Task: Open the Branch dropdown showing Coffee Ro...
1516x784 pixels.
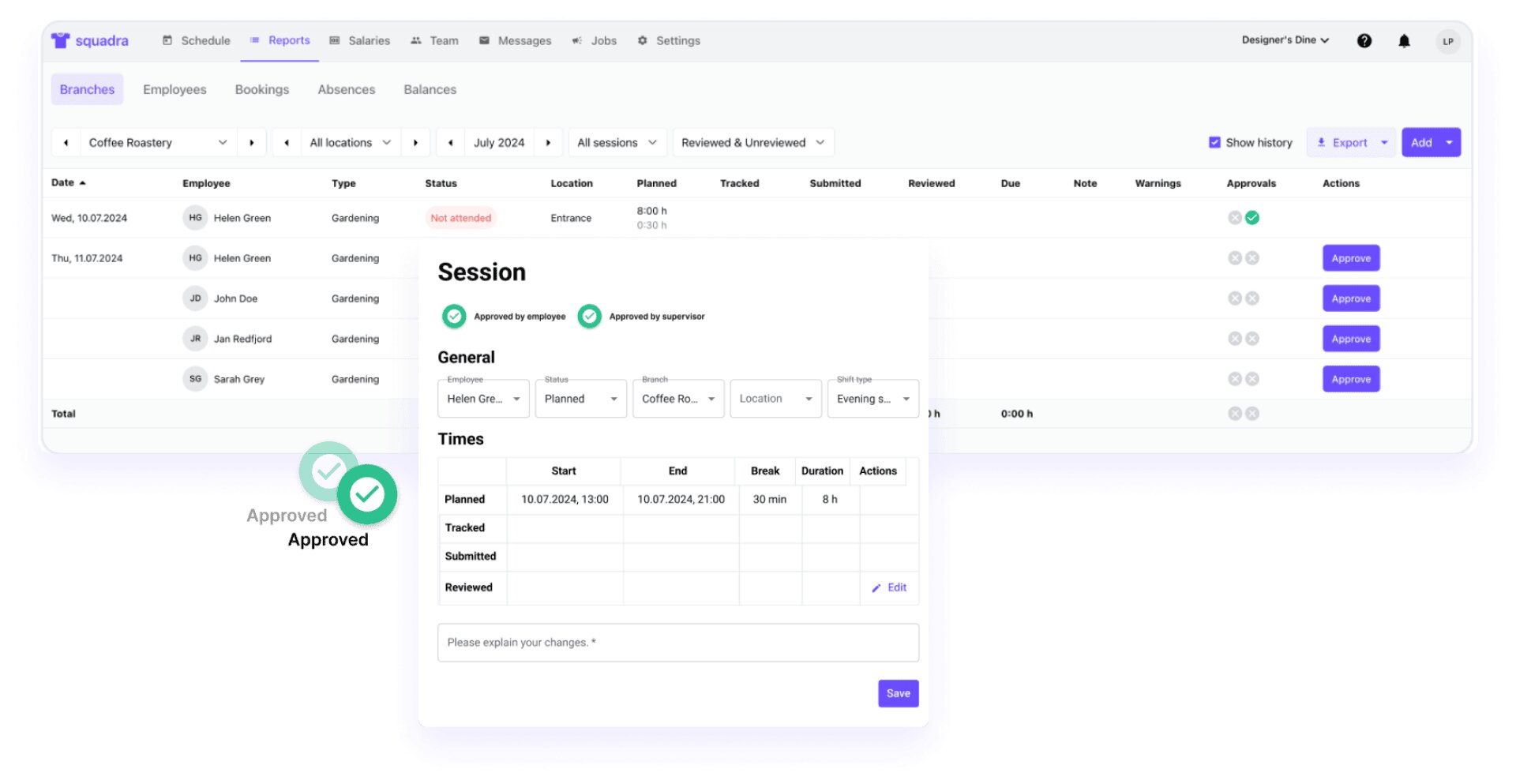Action: pos(678,399)
